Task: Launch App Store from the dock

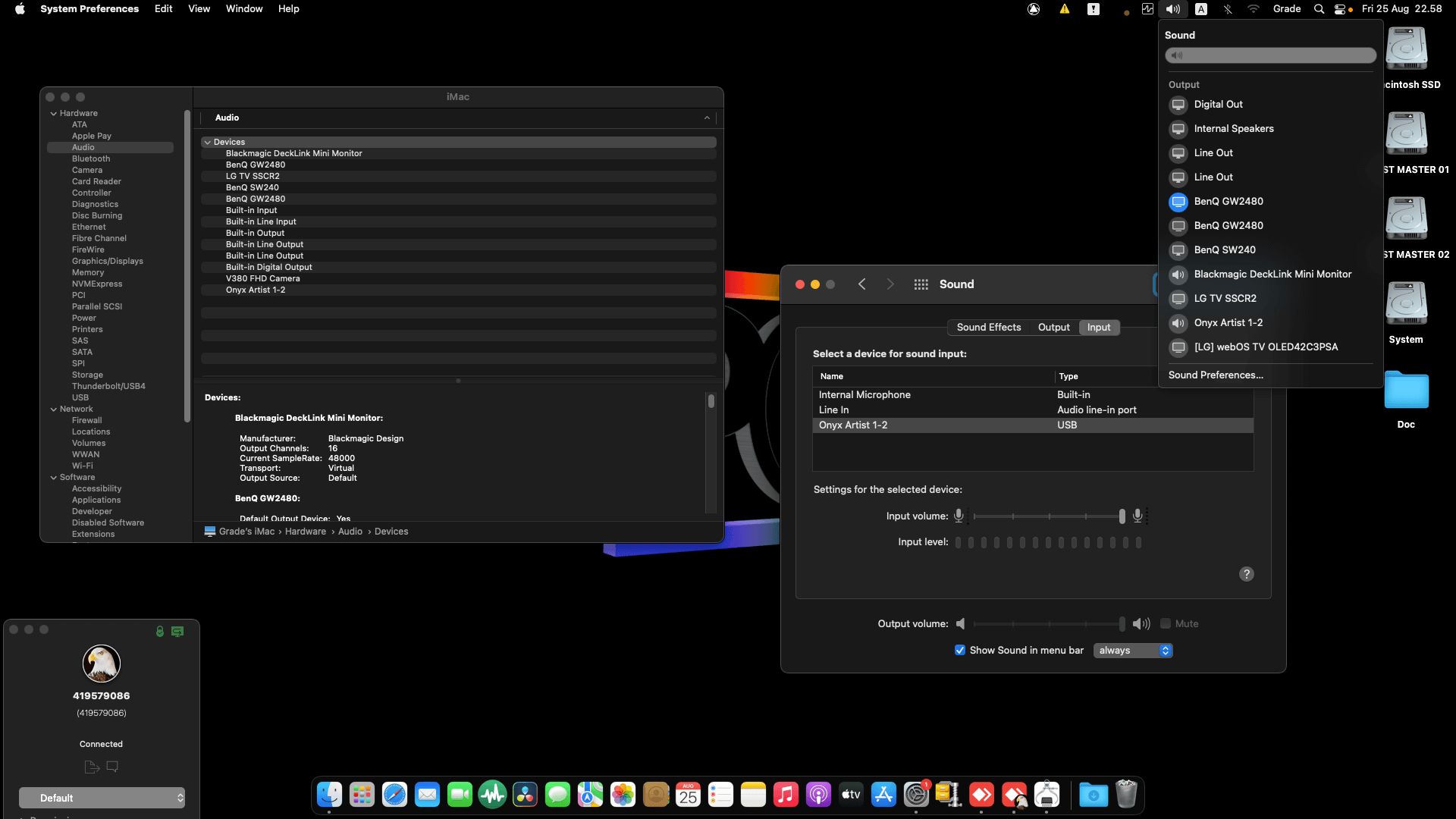Action: point(883,795)
